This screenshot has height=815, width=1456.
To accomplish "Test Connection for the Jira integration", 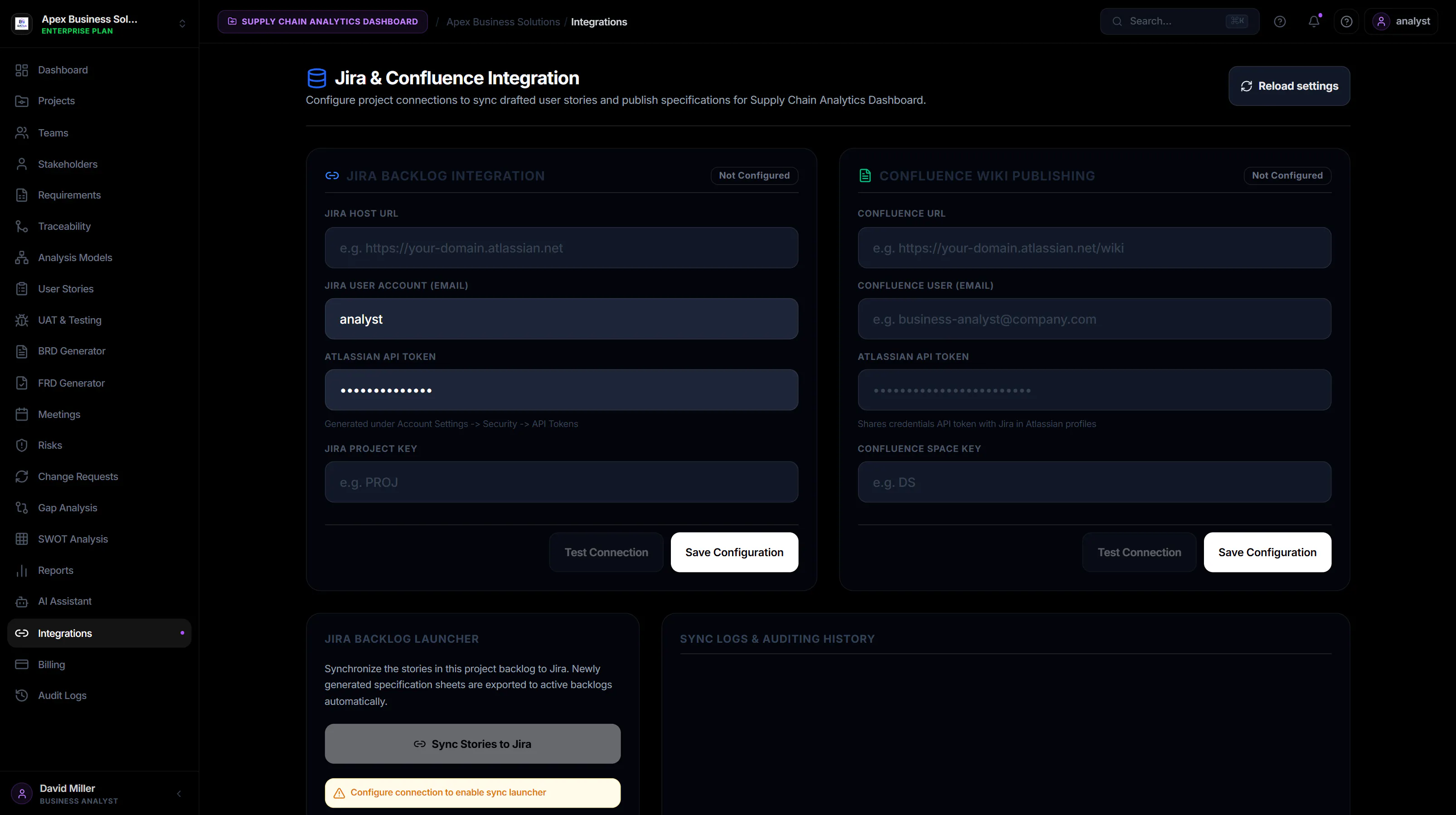I will point(606,552).
